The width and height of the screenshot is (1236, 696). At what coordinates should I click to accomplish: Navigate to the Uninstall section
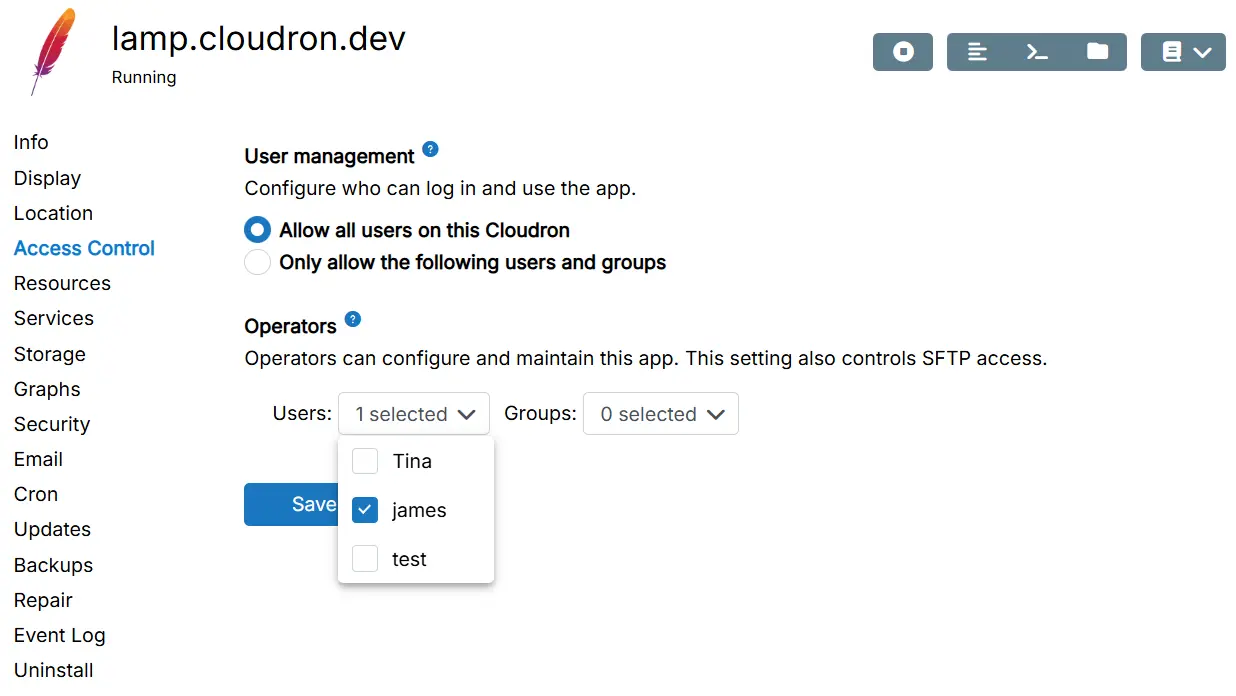coord(54,670)
